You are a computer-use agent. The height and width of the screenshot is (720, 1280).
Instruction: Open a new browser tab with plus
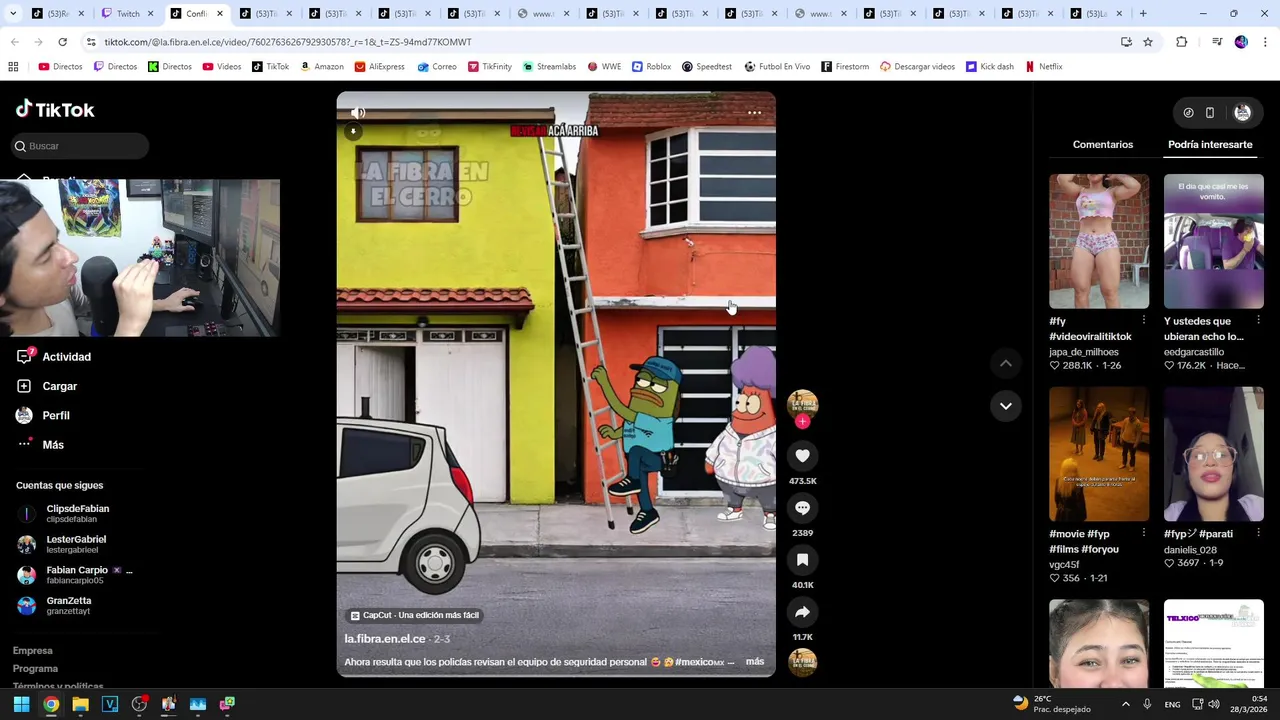[1143, 14]
